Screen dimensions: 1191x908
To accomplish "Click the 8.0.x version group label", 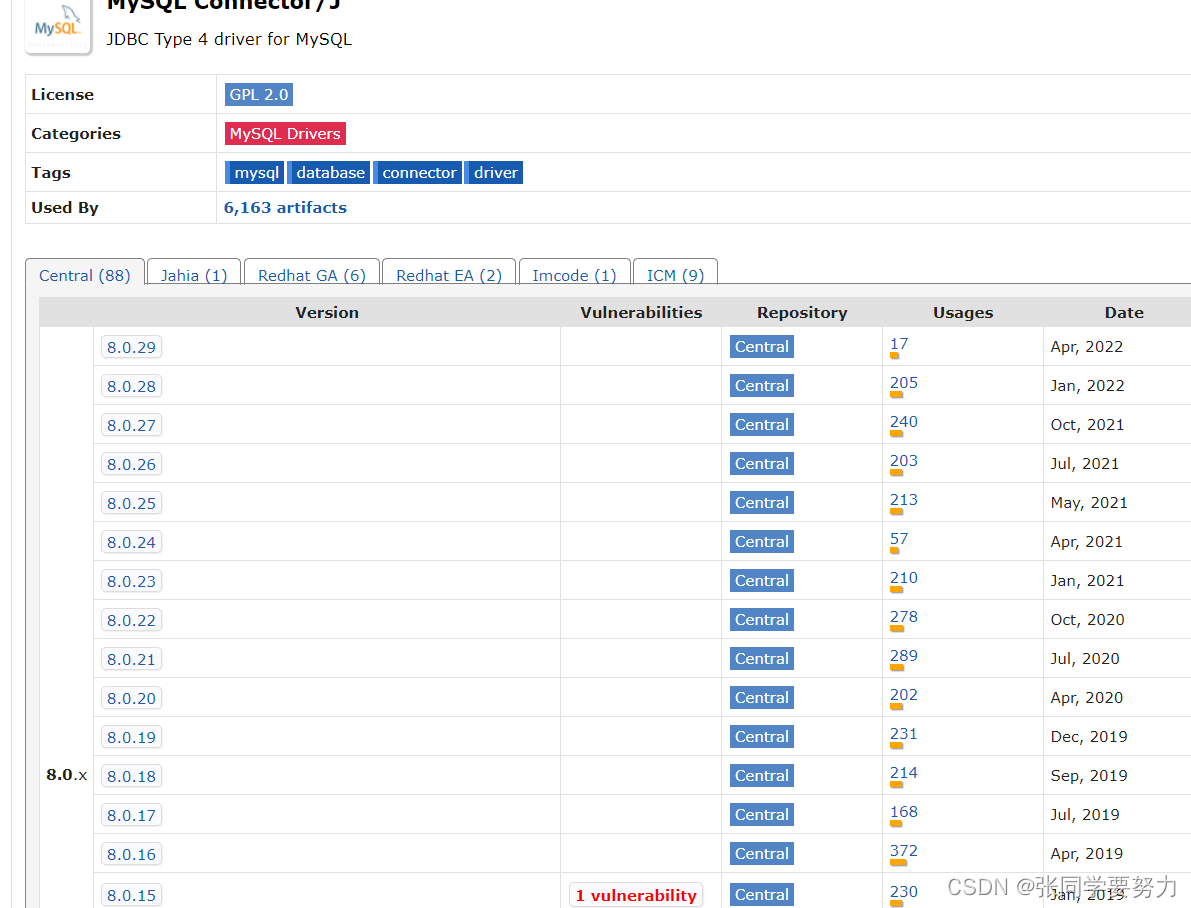I will (x=67, y=775).
